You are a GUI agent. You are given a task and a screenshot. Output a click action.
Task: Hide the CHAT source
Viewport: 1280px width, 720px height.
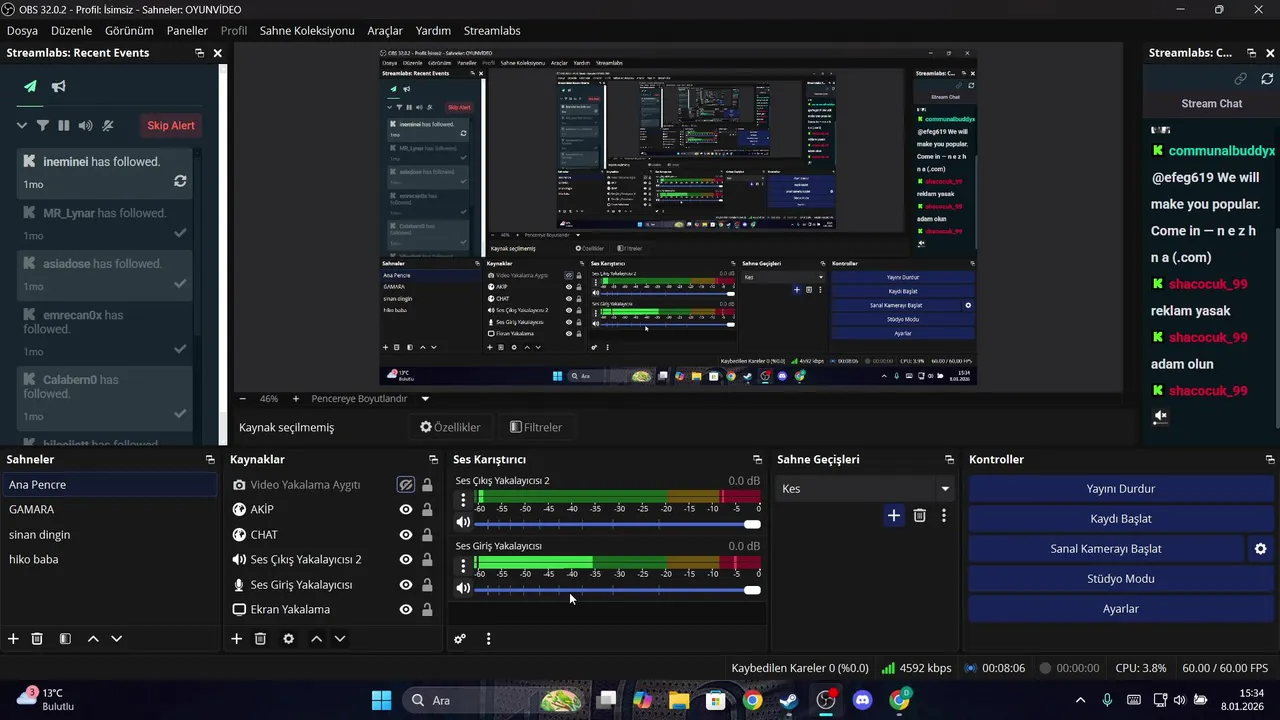[x=405, y=534]
